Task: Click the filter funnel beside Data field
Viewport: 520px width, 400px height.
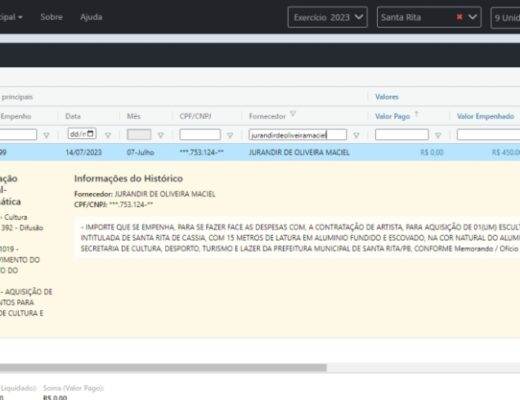Action: pos(108,135)
